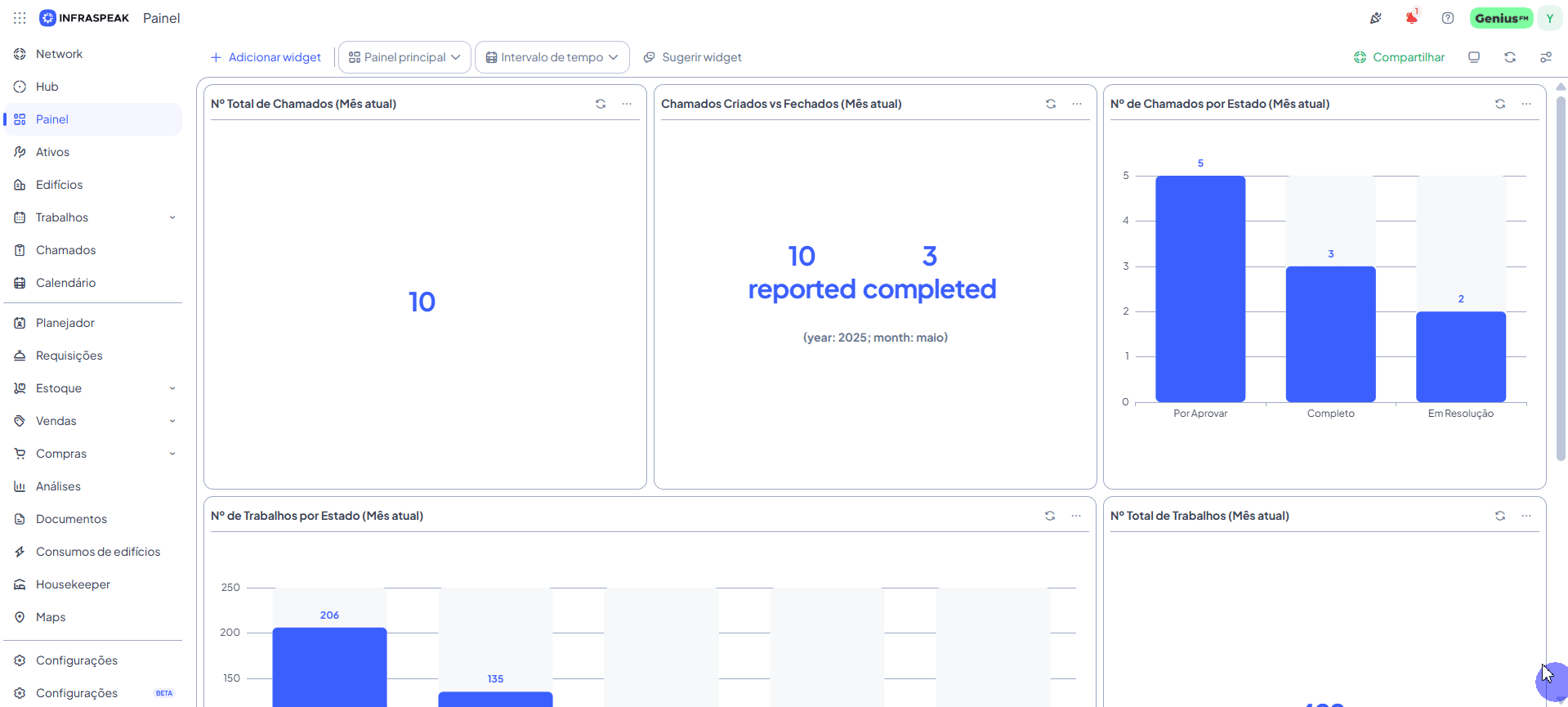Open the Y user avatar menu

1550,18
